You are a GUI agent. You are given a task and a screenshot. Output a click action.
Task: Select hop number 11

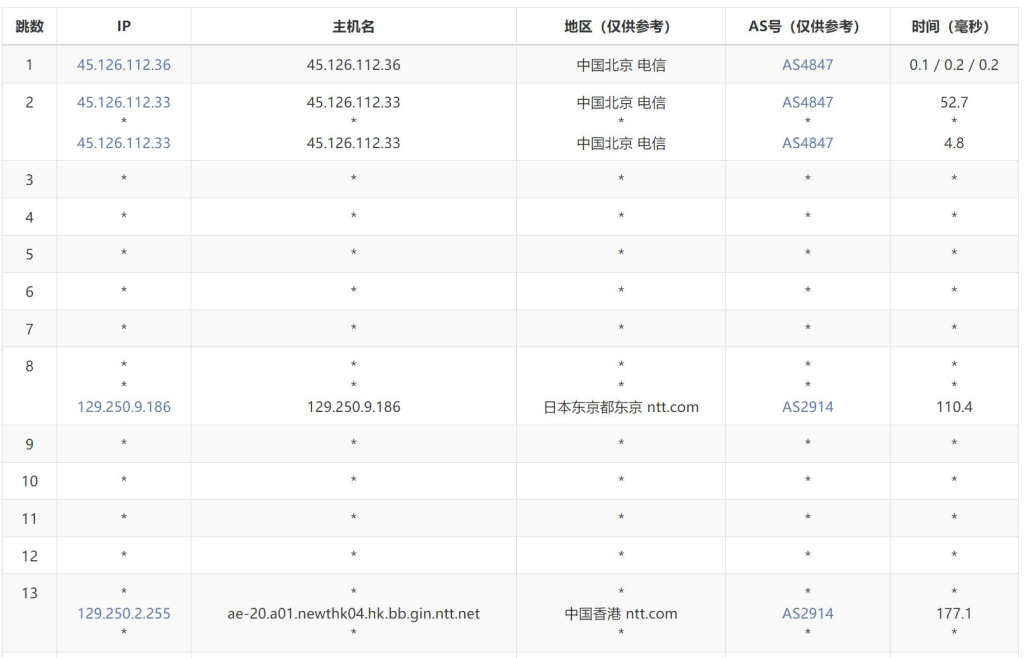[x=29, y=518]
